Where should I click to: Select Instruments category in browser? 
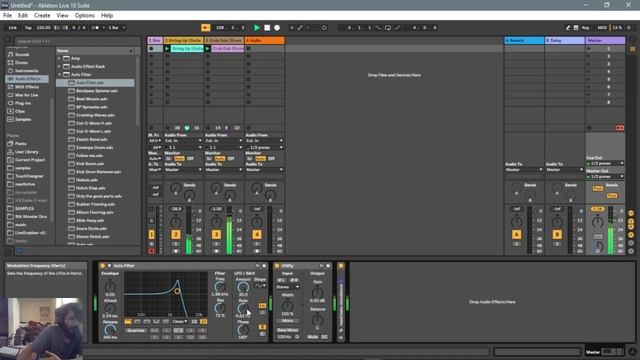(x=27, y=71)
